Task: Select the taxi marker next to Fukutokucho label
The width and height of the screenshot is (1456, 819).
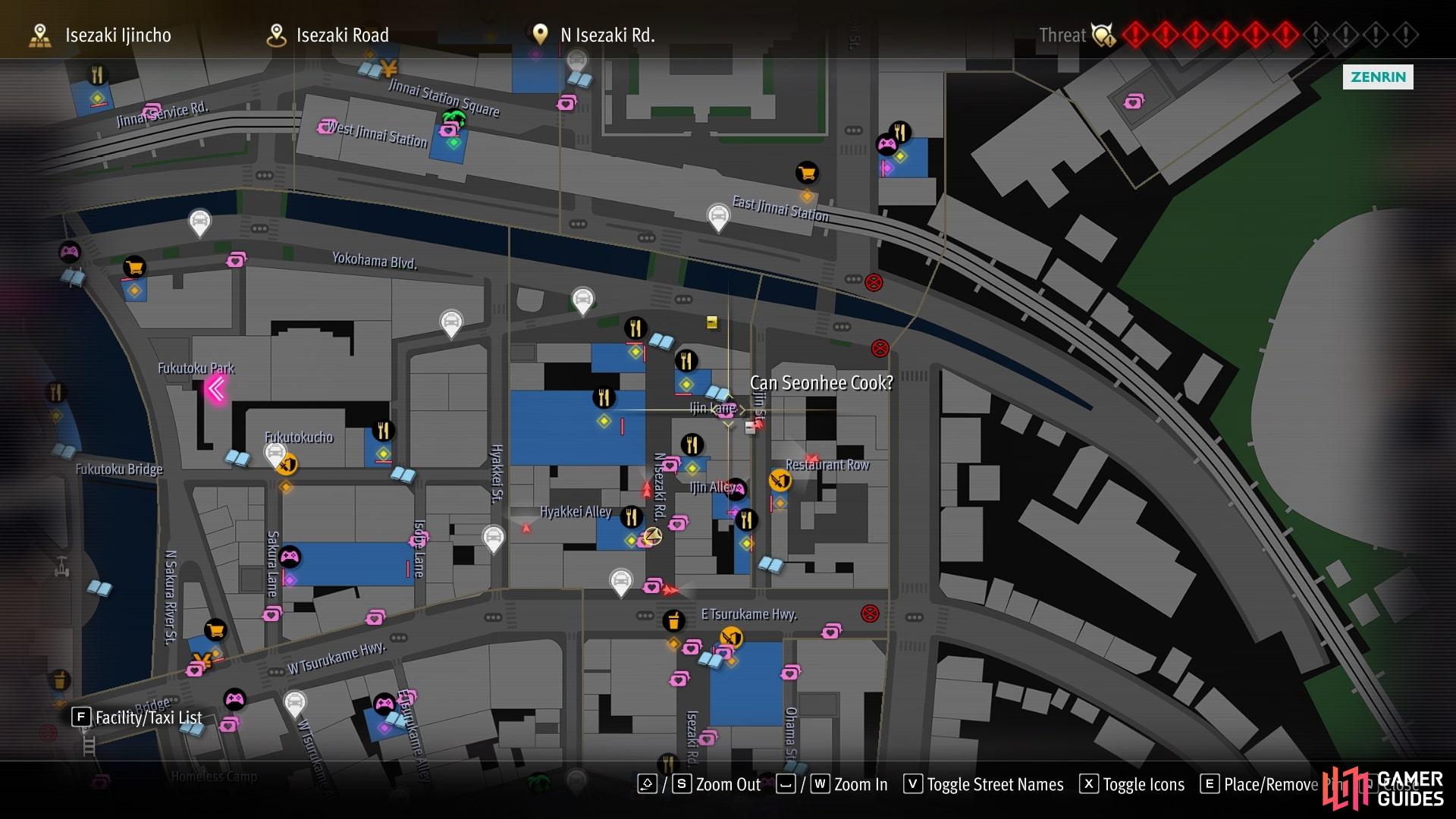Action: click(x=275, y=453)
